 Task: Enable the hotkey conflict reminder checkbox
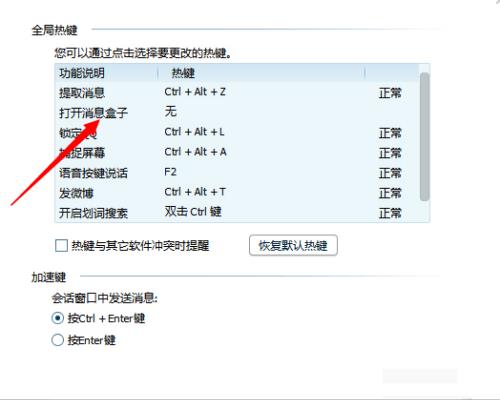tap(61, 246)
